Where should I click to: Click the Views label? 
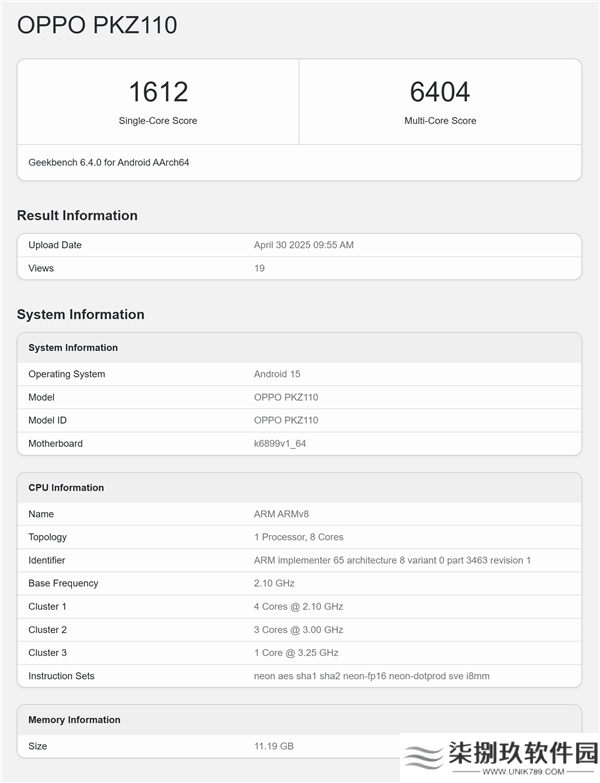(x=41, y=268)
